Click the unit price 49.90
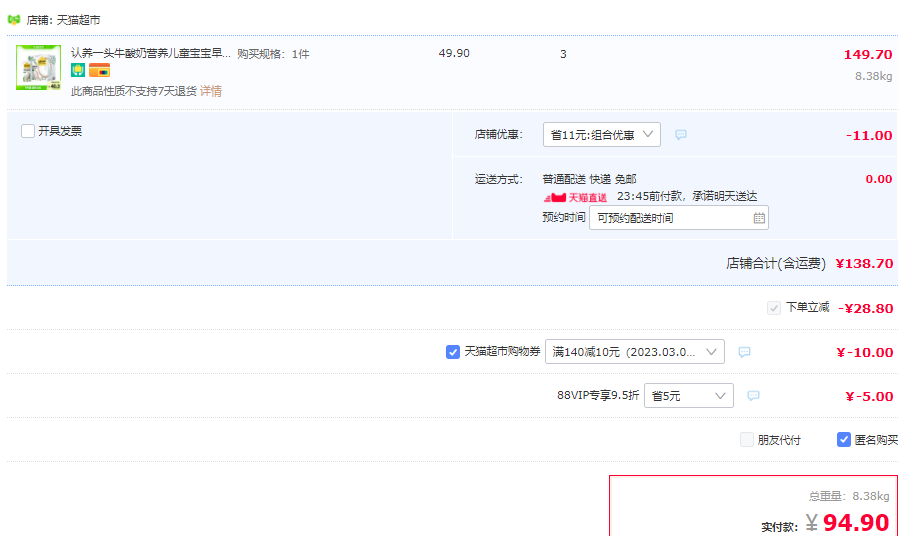Viewport: 902px width, 536px height. pyautogui.click(x=454, y=53)
